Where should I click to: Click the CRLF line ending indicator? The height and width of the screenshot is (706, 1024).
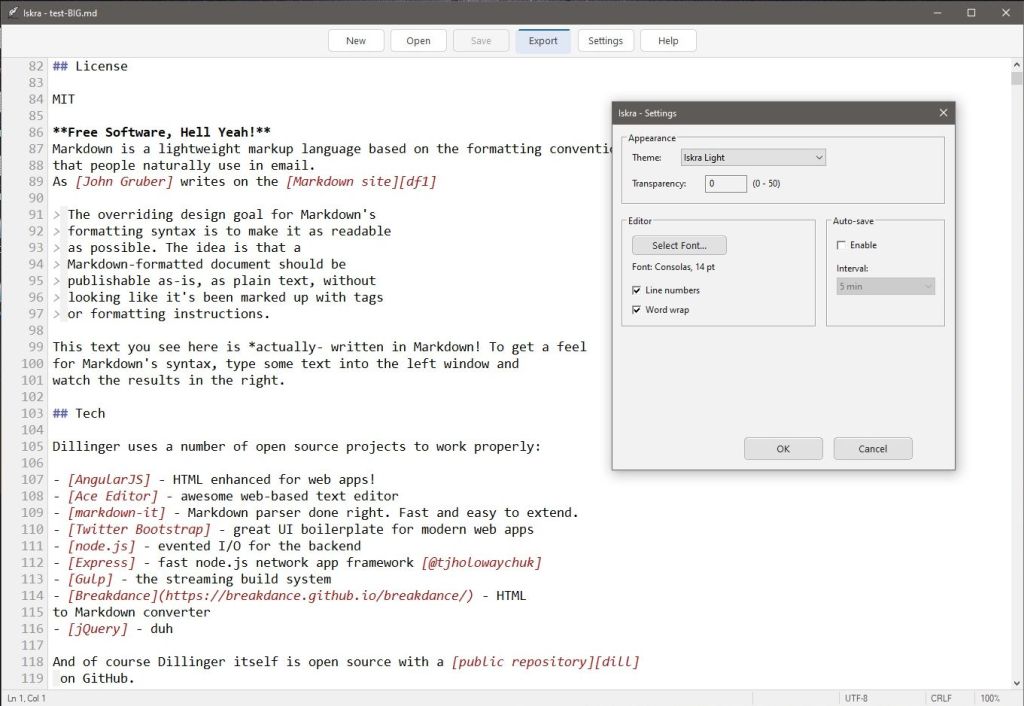tap(940, 698)
